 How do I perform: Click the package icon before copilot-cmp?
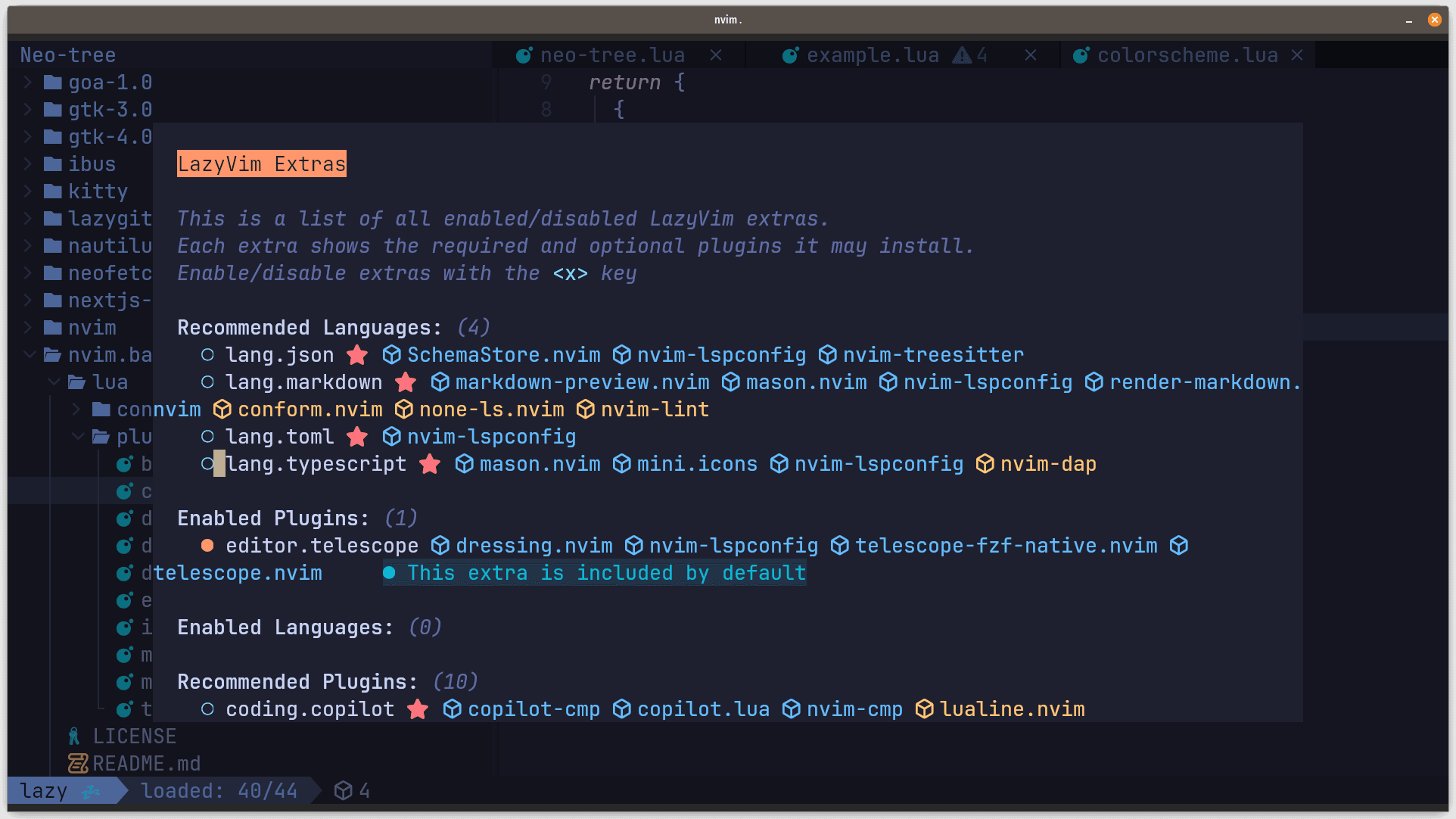tap(452, 709)
